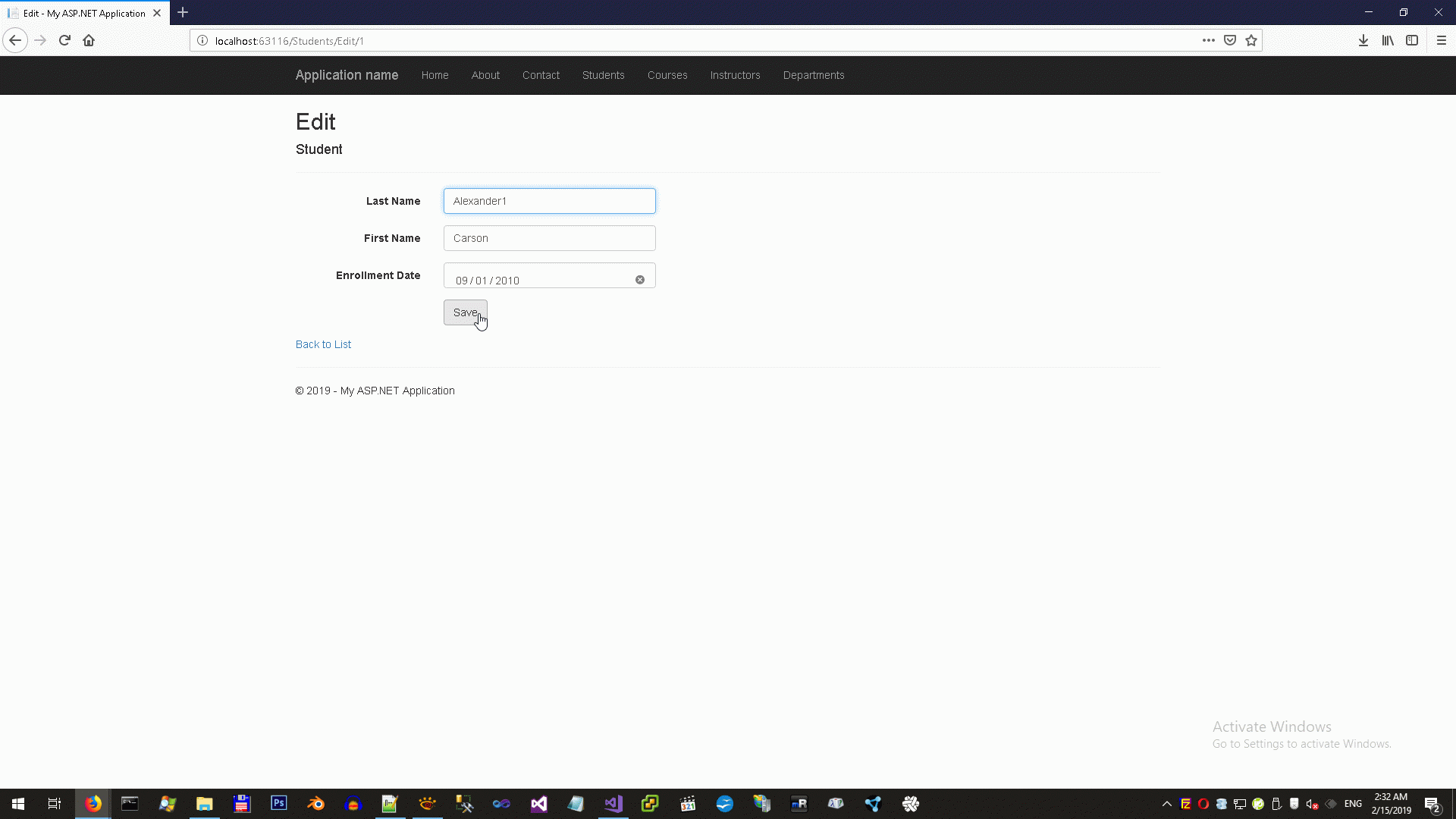The width and height of the screenshot is (1456, 819).
Task: Click the browser reload icon
Action: [x=64, y=40]
